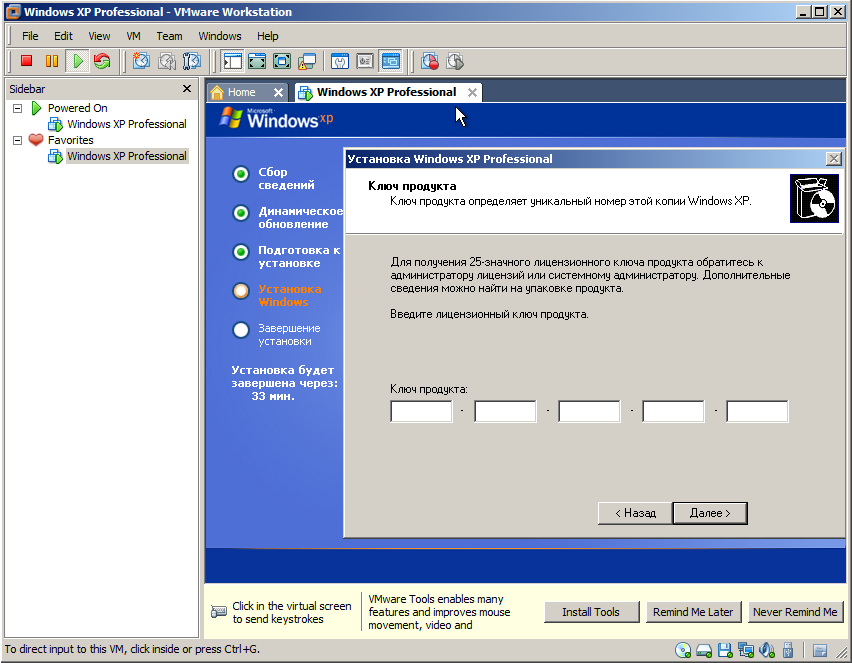This screenshot has width=852, height=663.
Task: Click the fifth product key field
Action: pyautogui.click(x=757, y=411)
